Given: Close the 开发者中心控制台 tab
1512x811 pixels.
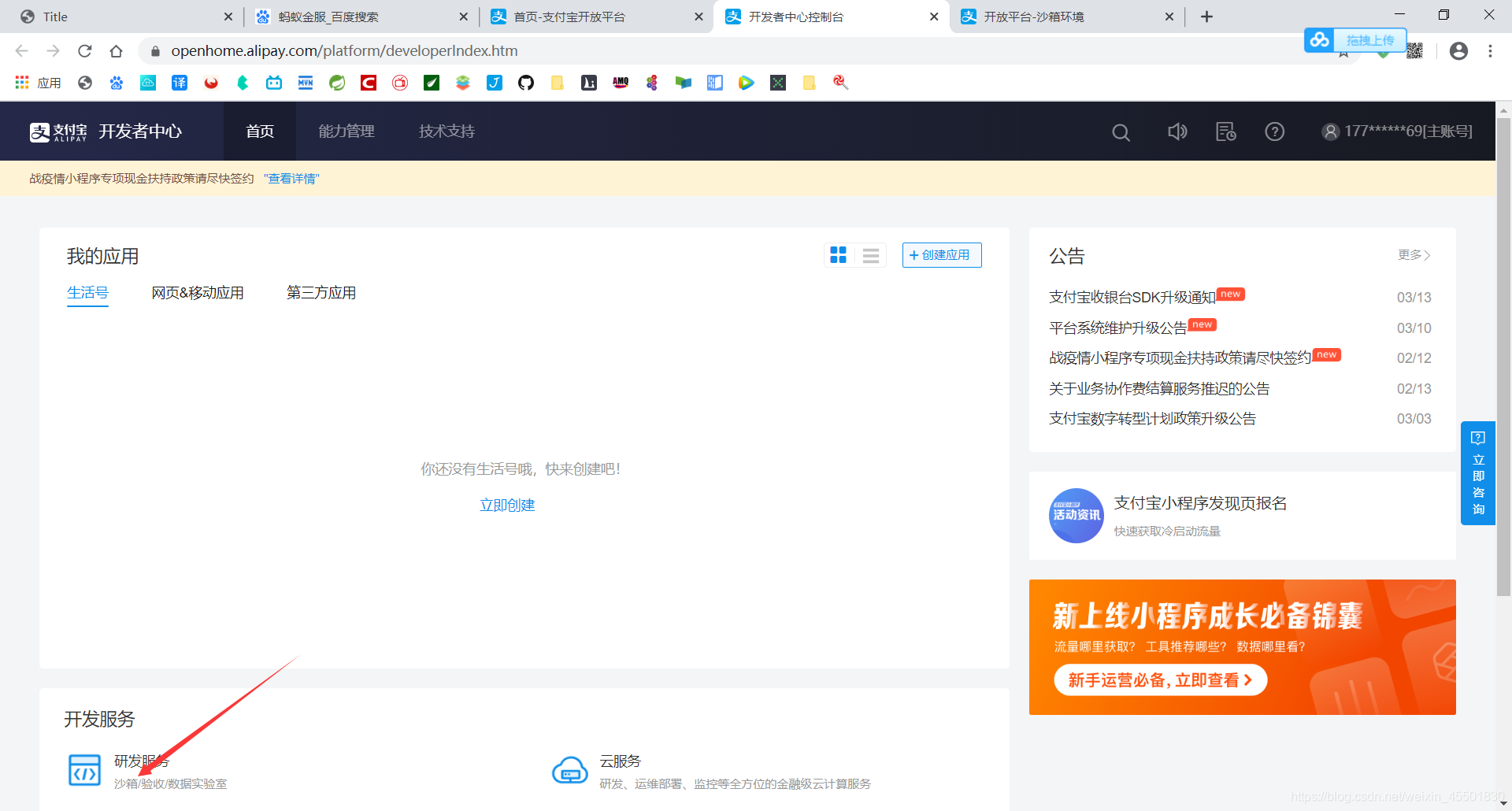Looking at the screenshot, I should pyautogui.click(x=934, y=17).
